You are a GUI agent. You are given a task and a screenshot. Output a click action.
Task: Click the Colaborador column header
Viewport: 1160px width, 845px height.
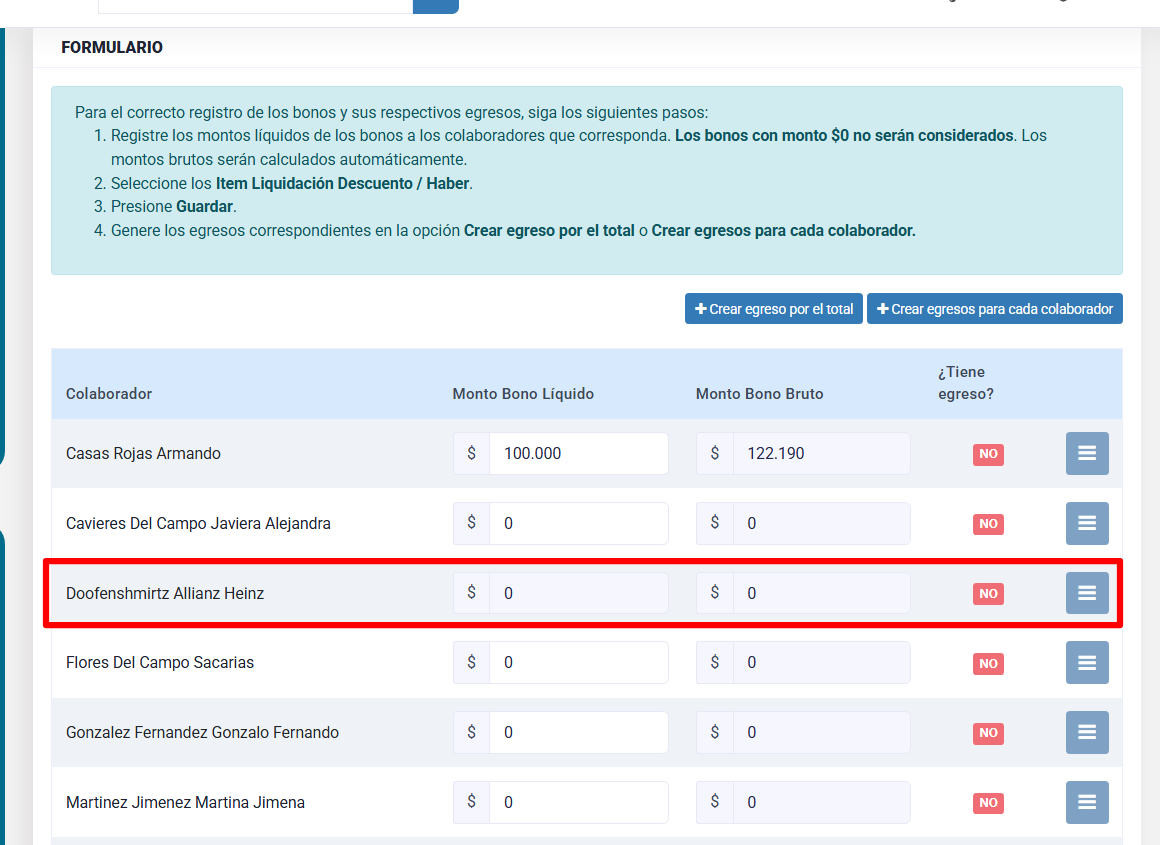coord(109,394)
